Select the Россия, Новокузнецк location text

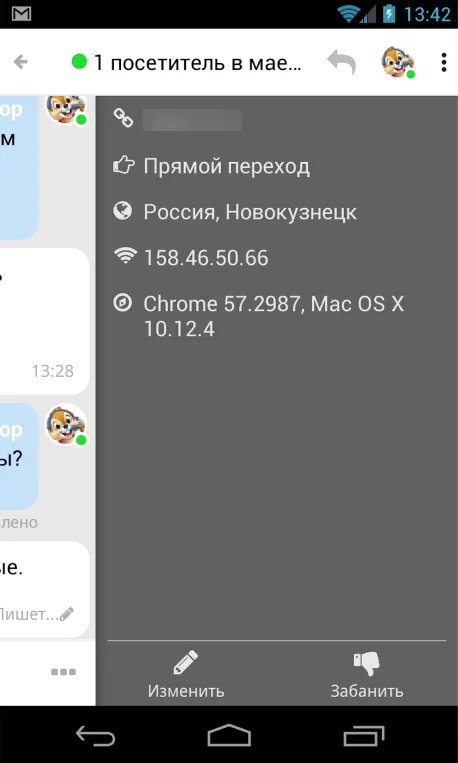tap(250, 213)
